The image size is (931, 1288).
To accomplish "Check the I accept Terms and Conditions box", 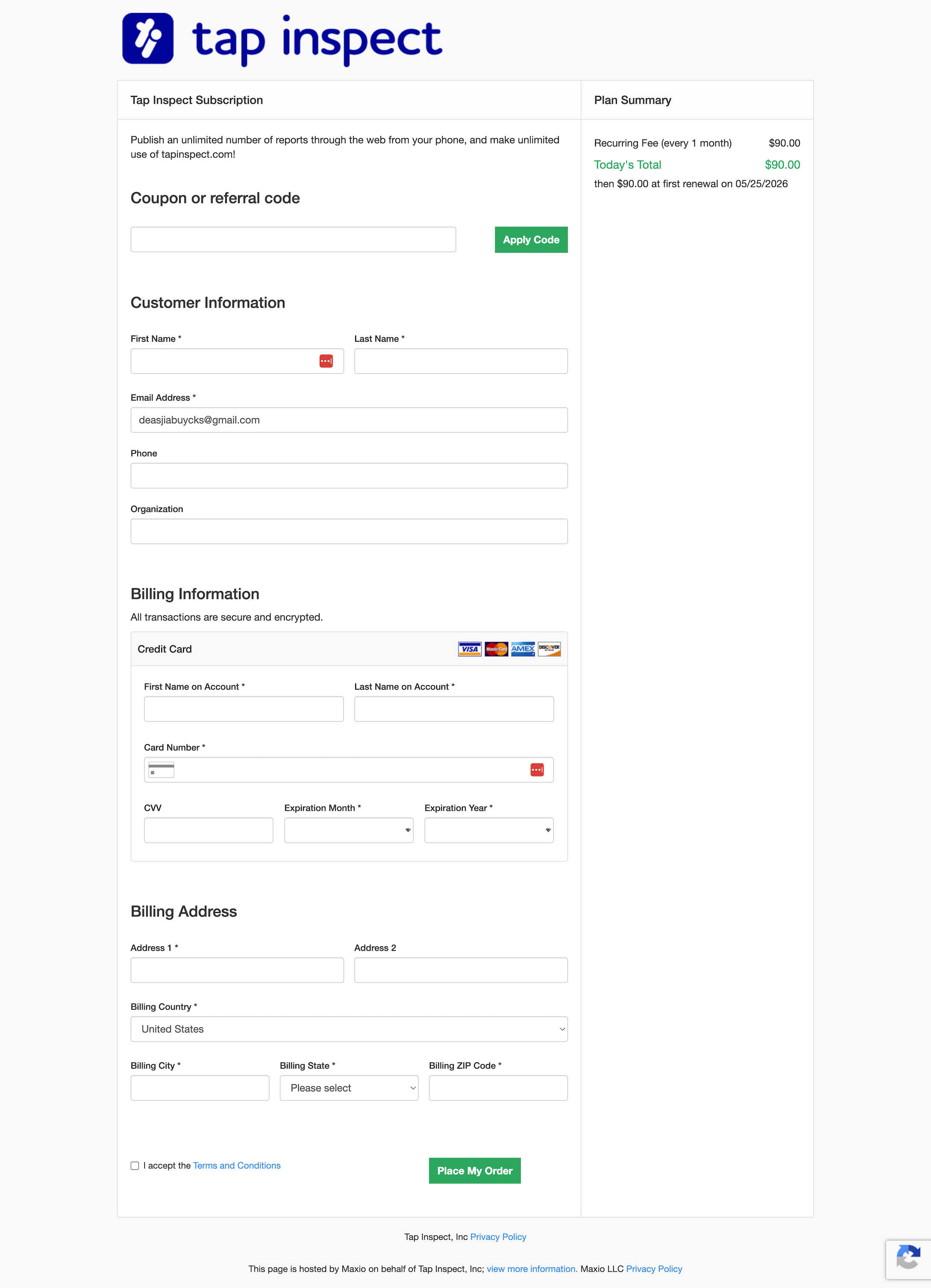I will [x=134, y=1166].
